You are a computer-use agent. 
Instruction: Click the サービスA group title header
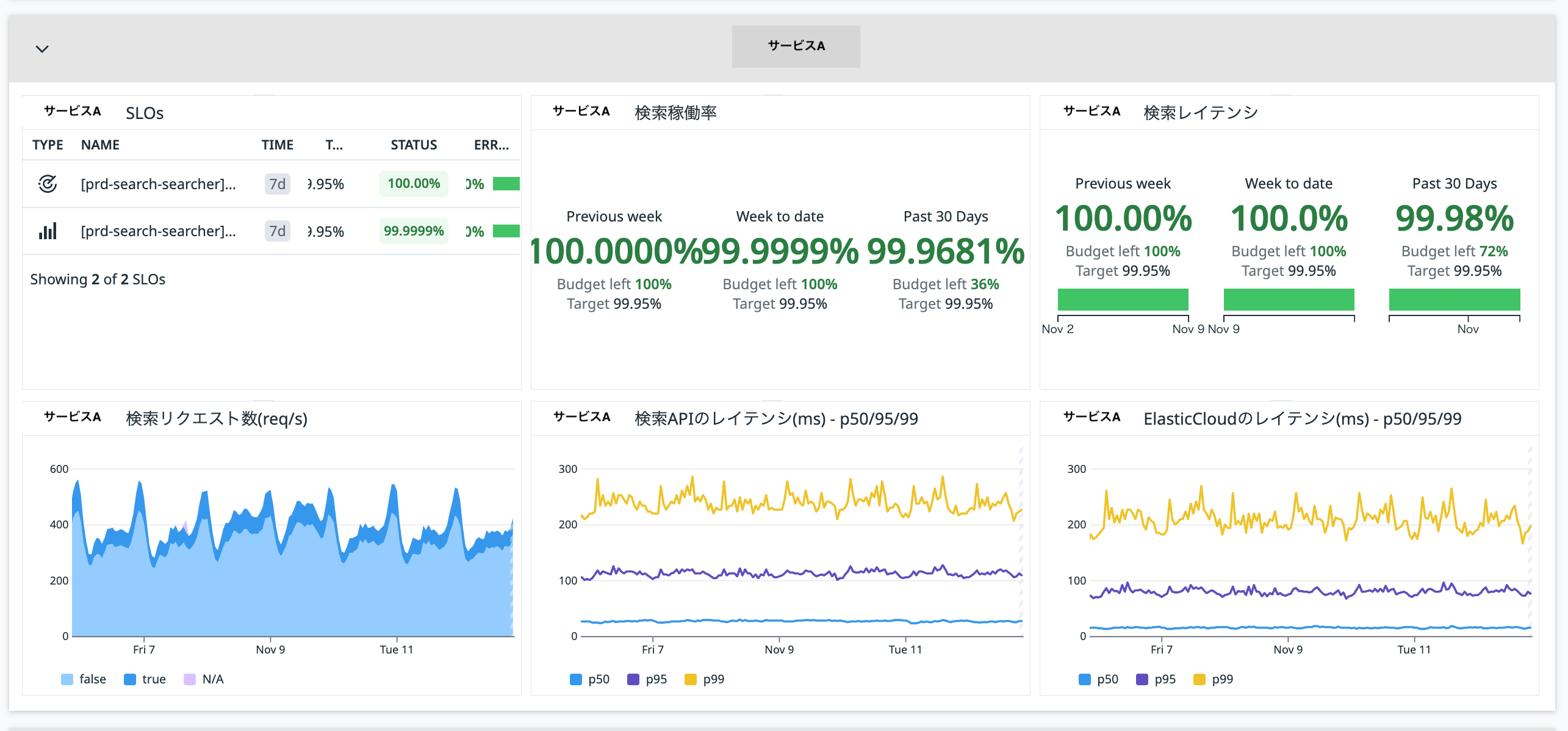tap(796, 46)
